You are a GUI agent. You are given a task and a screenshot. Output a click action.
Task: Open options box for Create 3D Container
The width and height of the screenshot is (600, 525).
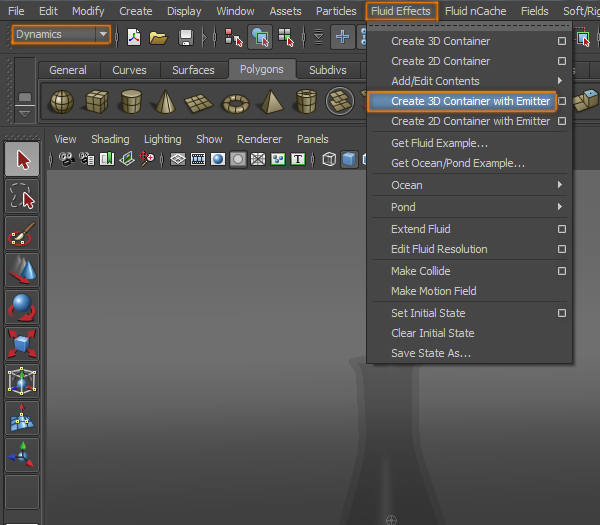[562, 42]
